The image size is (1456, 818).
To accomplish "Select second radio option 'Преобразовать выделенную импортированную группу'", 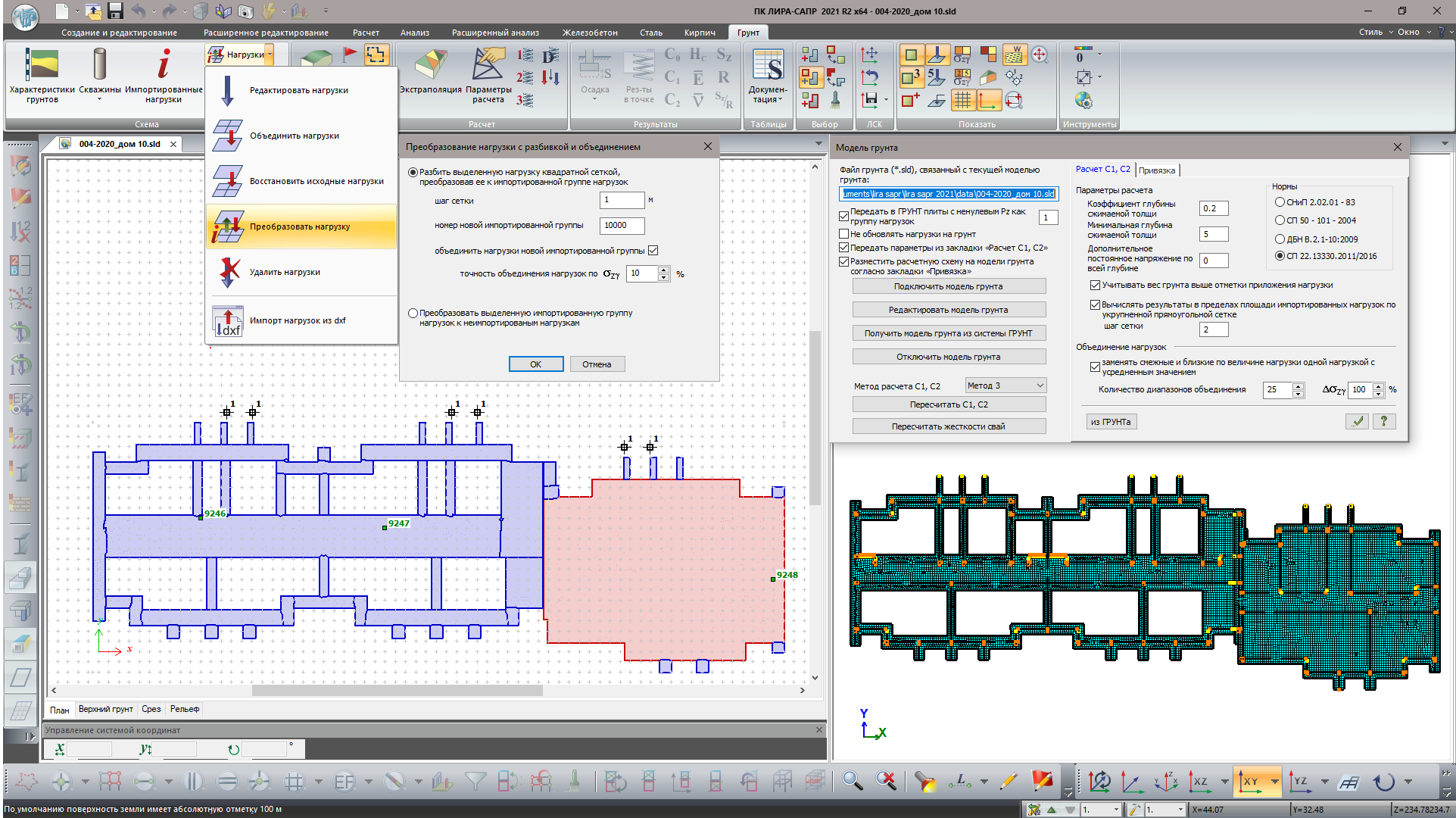I will (x=413, y=313).
